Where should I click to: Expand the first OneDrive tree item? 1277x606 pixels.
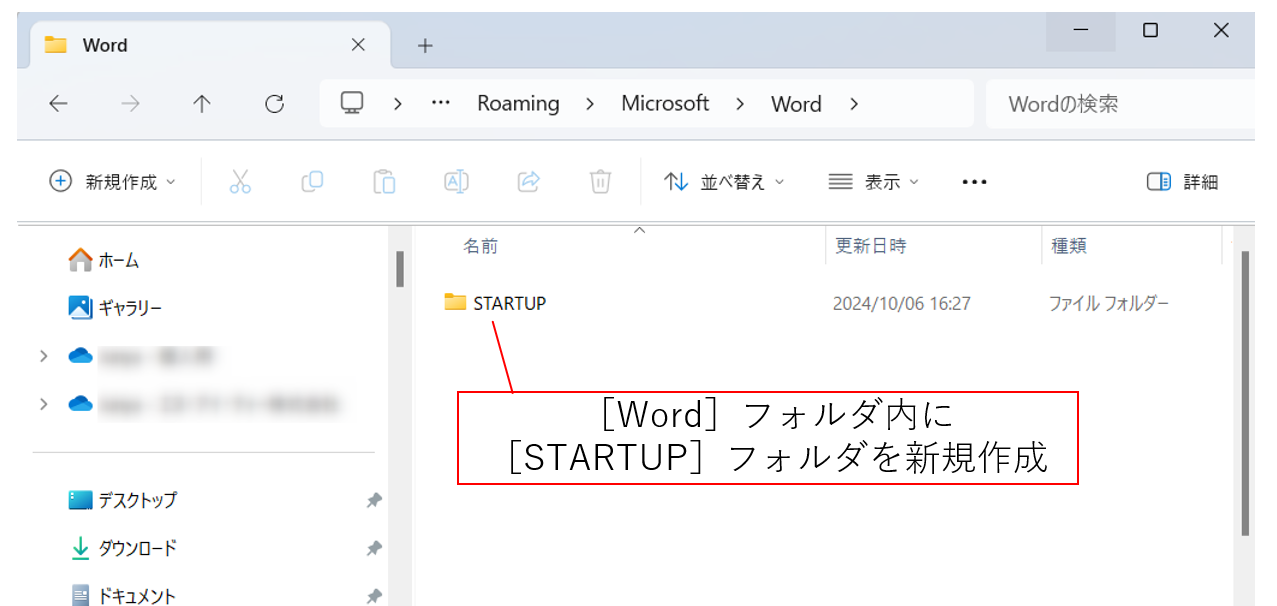tap(43, 356)
